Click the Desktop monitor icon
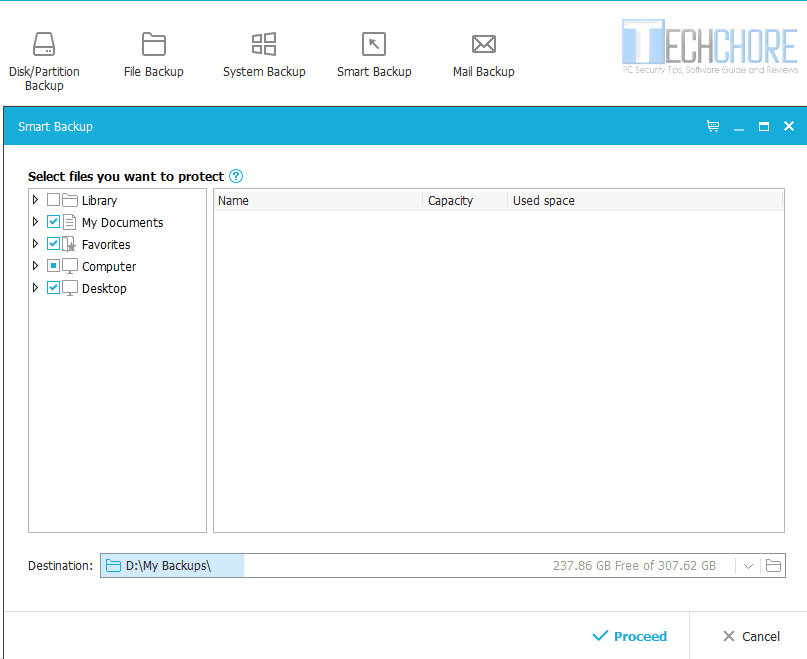Image resolution: width=807 pixels, height=659 pixels. 69,288
